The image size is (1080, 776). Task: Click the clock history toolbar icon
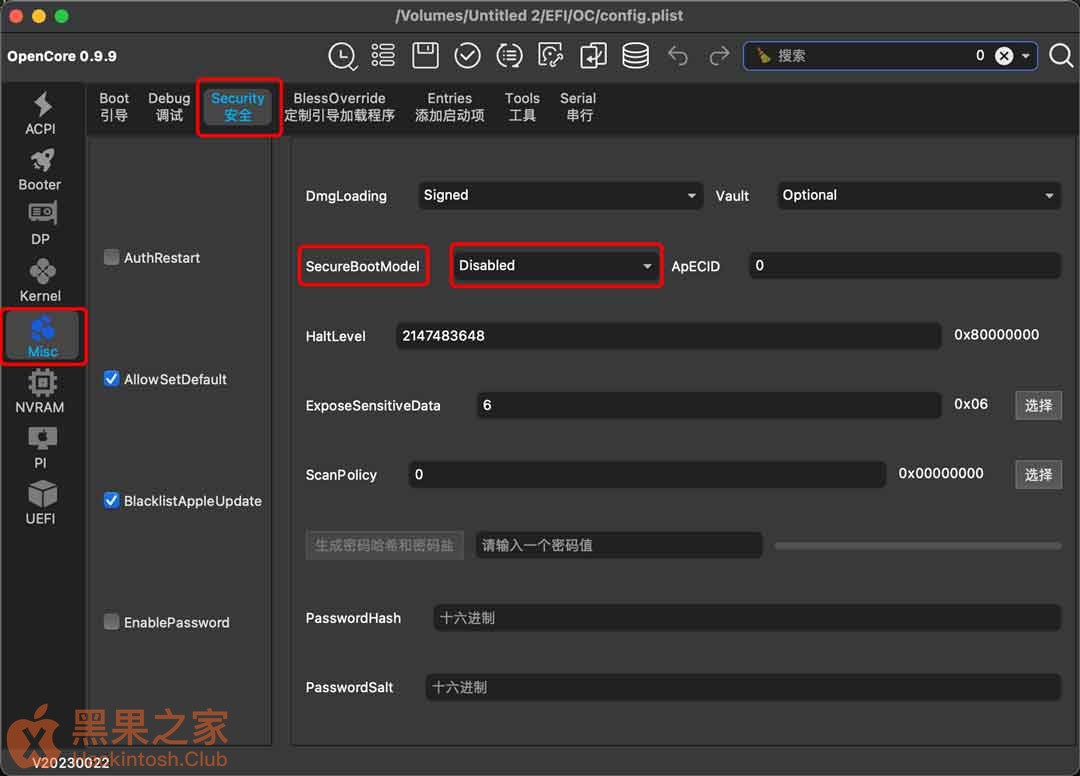click(342, 56)
